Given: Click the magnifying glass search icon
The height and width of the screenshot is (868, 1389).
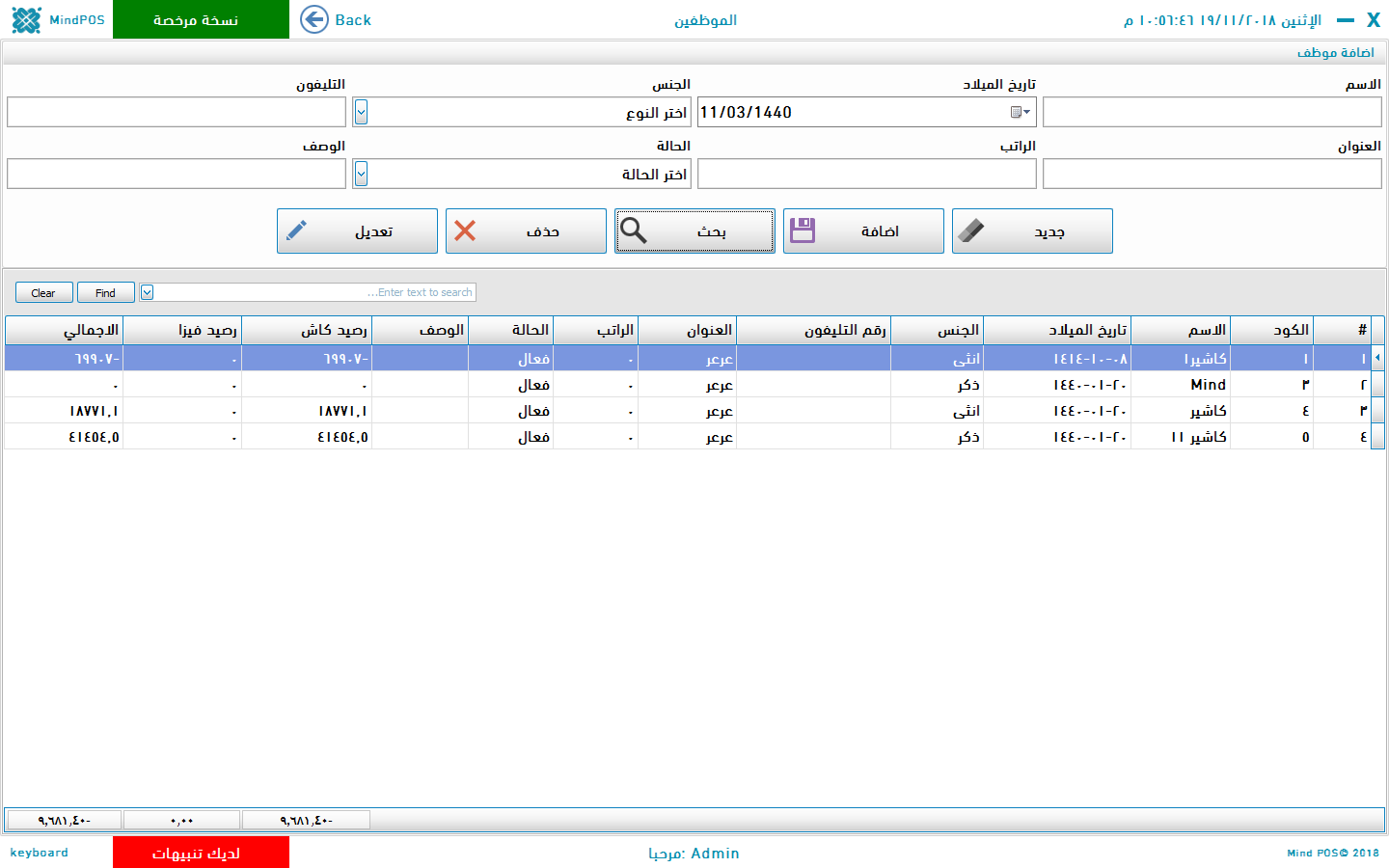Looking at the screenshot, I should pos(634,231).
